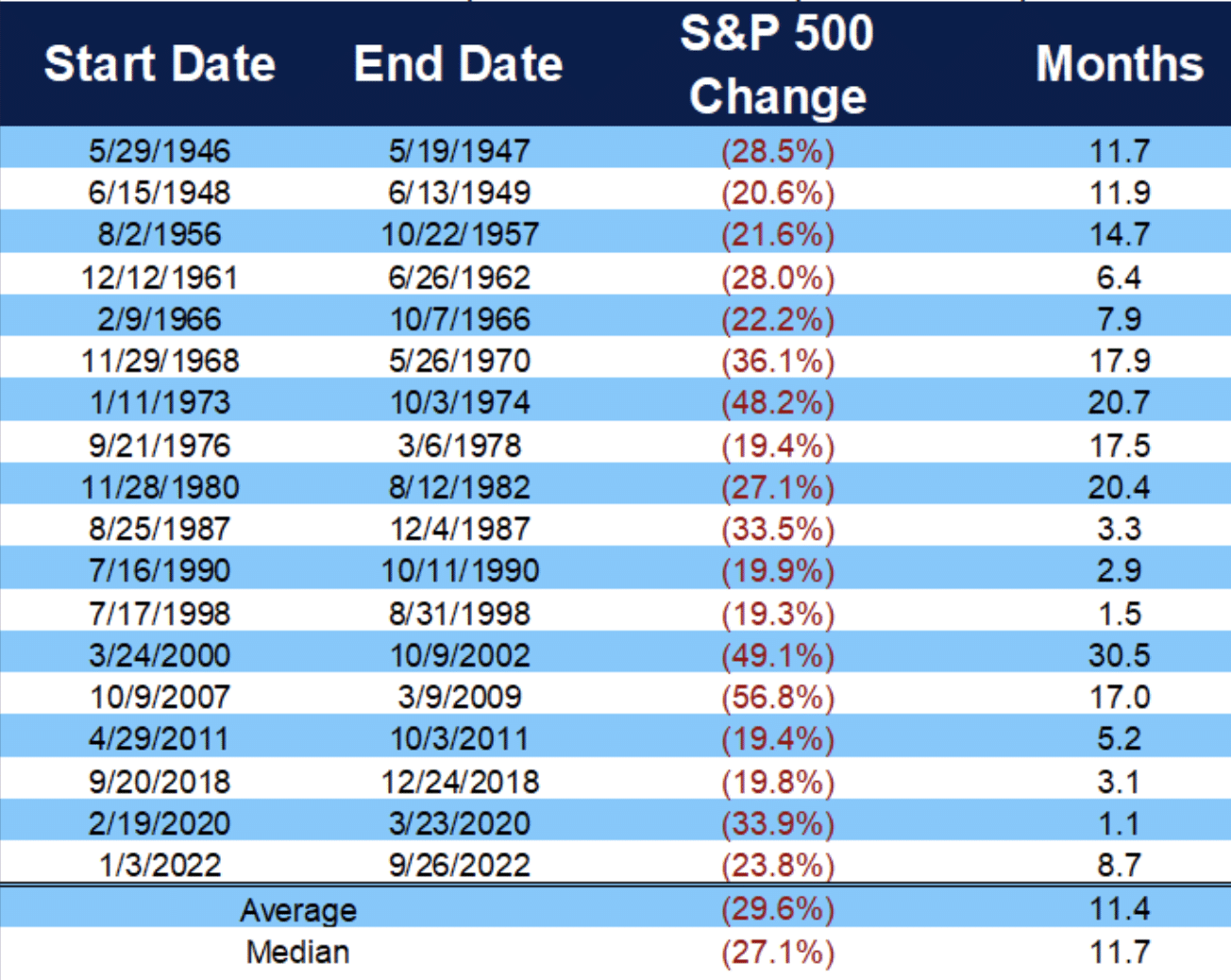Click the 9/26/2022 end date cell
The width and height of the screenshot is (1231, 980).
(460, 865)
